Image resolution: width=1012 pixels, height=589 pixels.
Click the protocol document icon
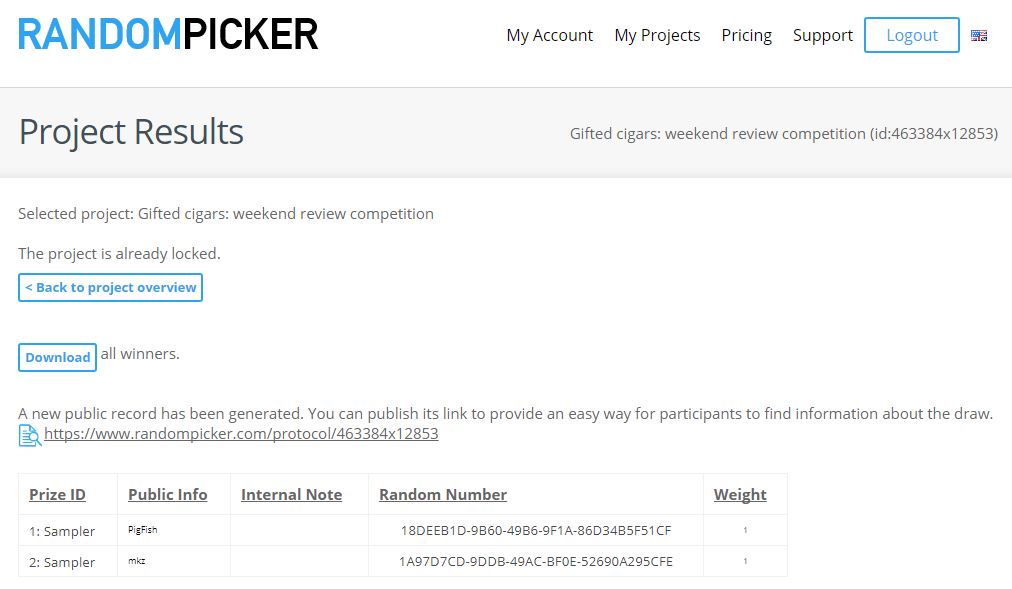click(x=30, y=435)
